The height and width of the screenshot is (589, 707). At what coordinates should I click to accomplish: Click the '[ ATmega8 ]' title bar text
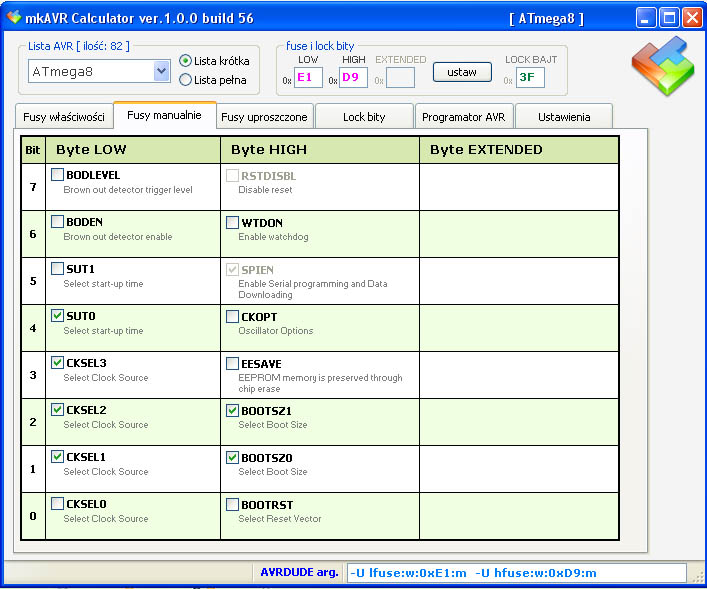coord(546,18)
